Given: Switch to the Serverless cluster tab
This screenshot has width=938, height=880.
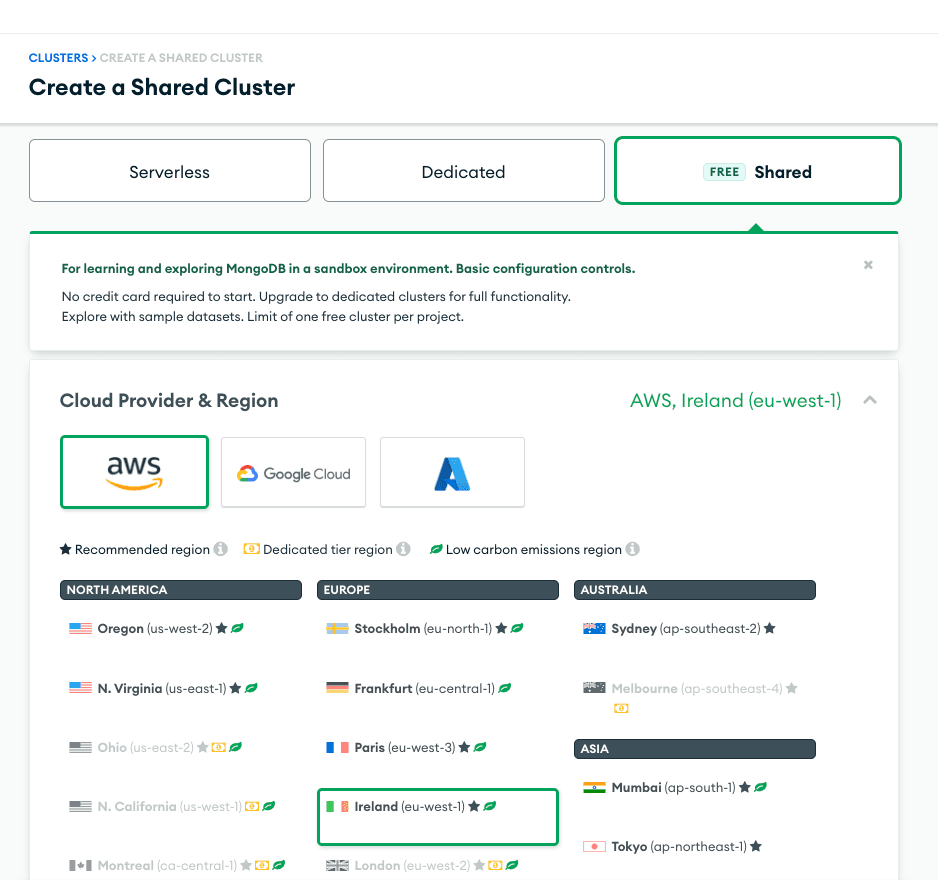Looking at the screenshot, I should click(169, 171).
